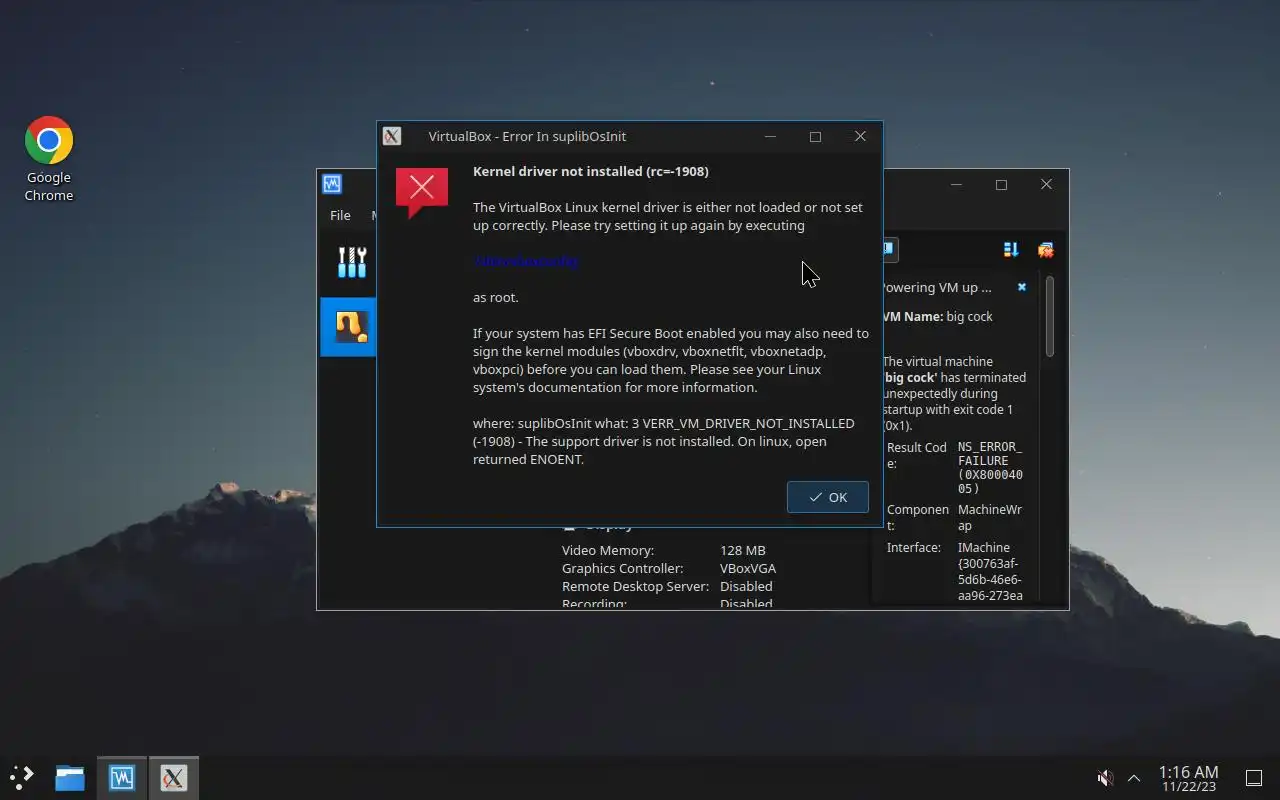
Task: Open File menu in VirtualBox Manager
Action: tap(340, 215)
